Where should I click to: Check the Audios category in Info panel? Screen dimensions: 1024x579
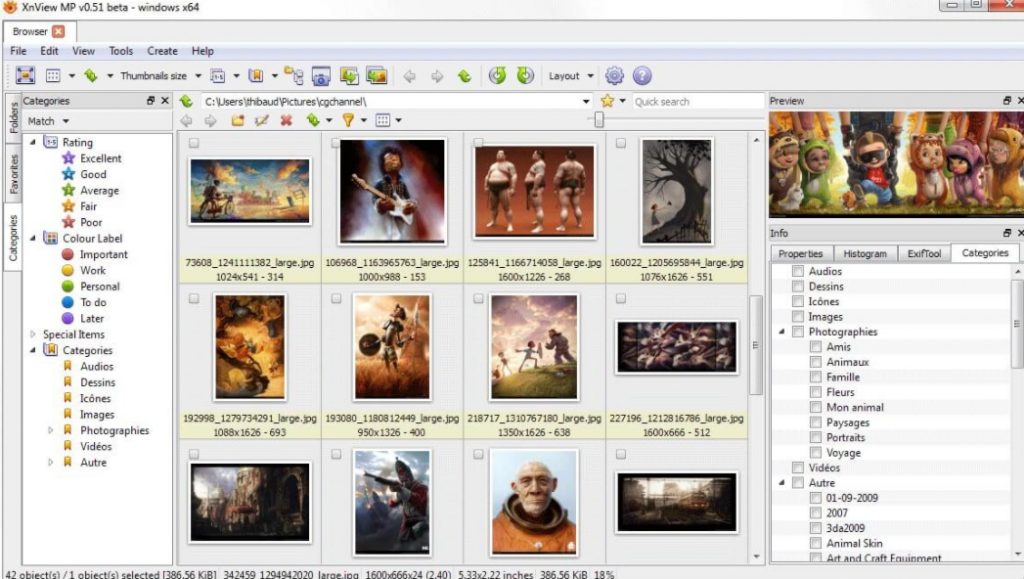coord(797,271)
